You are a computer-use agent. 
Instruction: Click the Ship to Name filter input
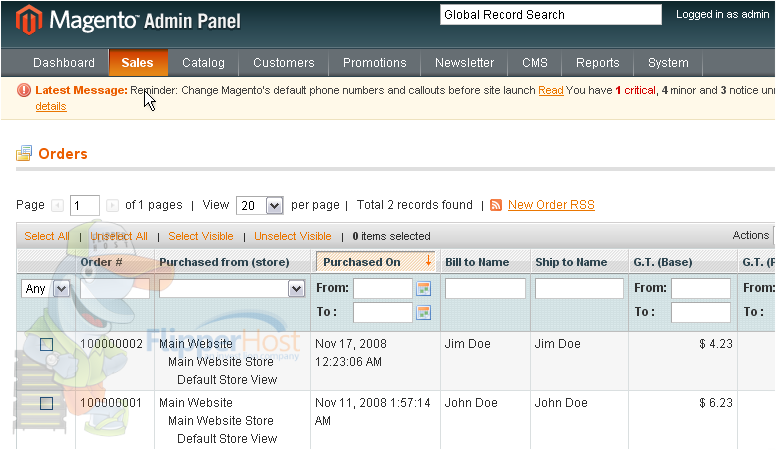tap(579, 289)
